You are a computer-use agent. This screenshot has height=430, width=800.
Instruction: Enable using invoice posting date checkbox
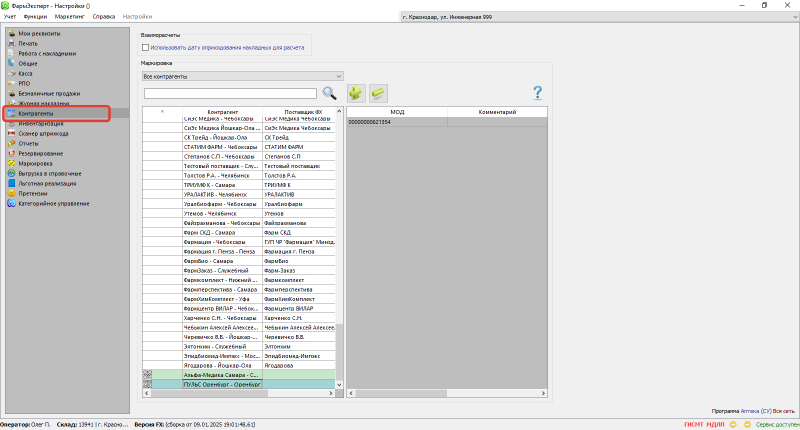pos(146,47)
